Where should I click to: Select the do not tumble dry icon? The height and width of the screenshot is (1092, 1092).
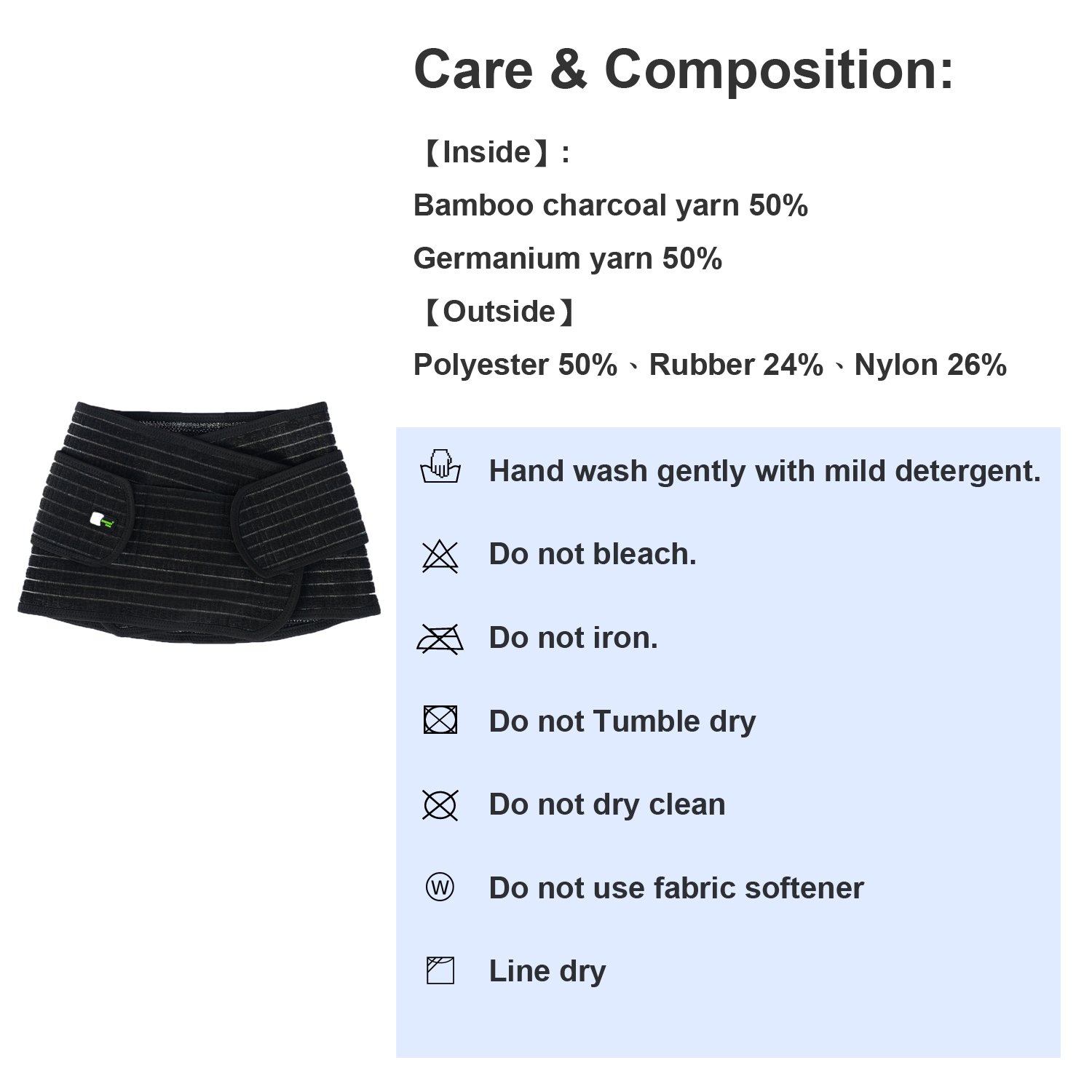(x=440, y=720)
